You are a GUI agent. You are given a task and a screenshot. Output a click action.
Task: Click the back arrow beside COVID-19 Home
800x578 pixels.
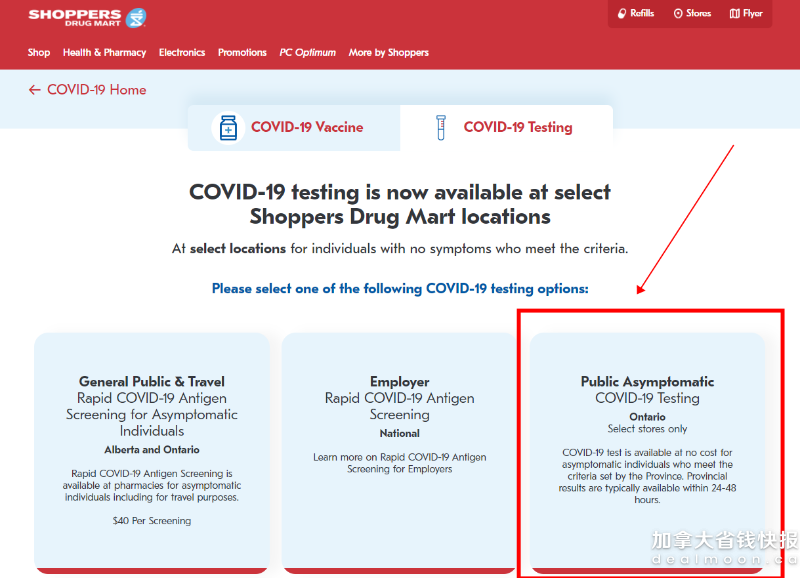(34, 90)
